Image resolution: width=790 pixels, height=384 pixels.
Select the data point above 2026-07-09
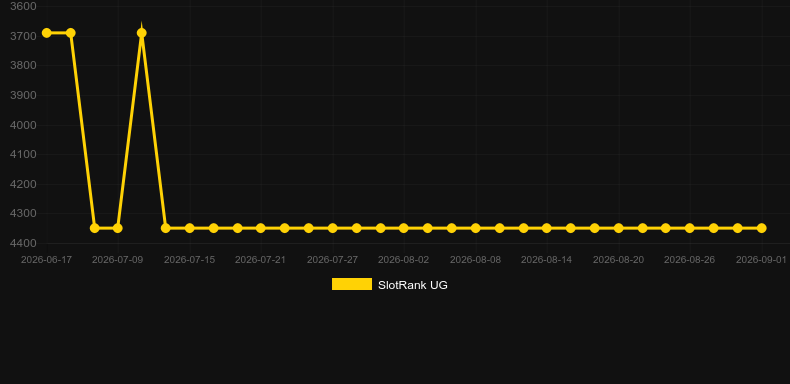117,228
